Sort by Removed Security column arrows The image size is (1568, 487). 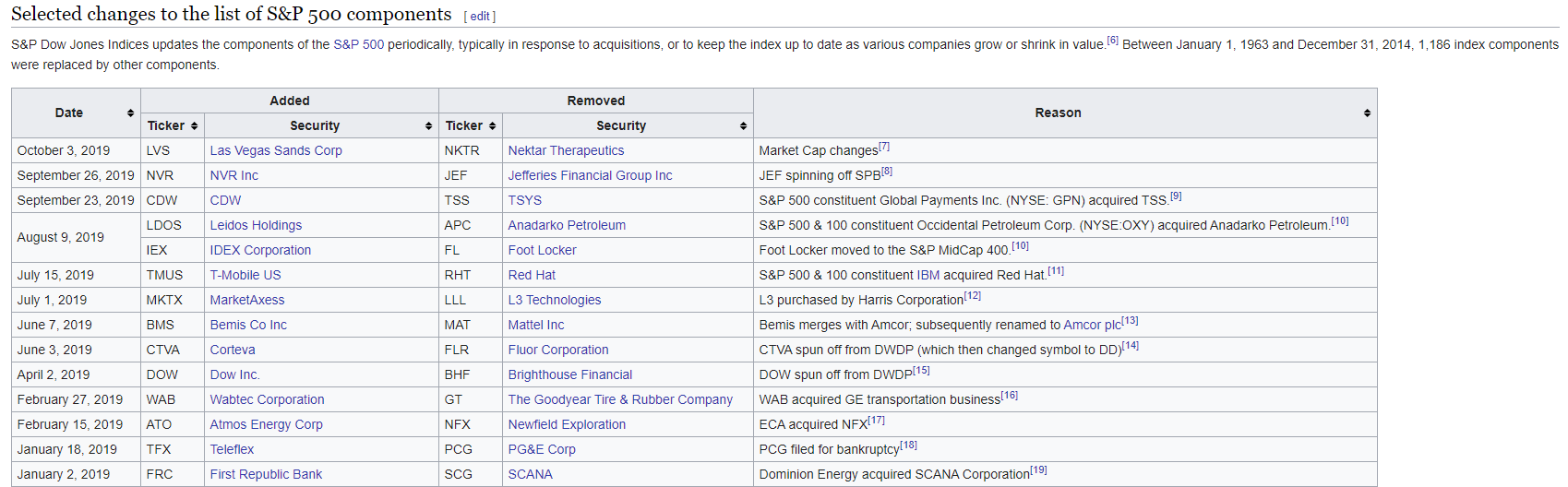(743, 125)
